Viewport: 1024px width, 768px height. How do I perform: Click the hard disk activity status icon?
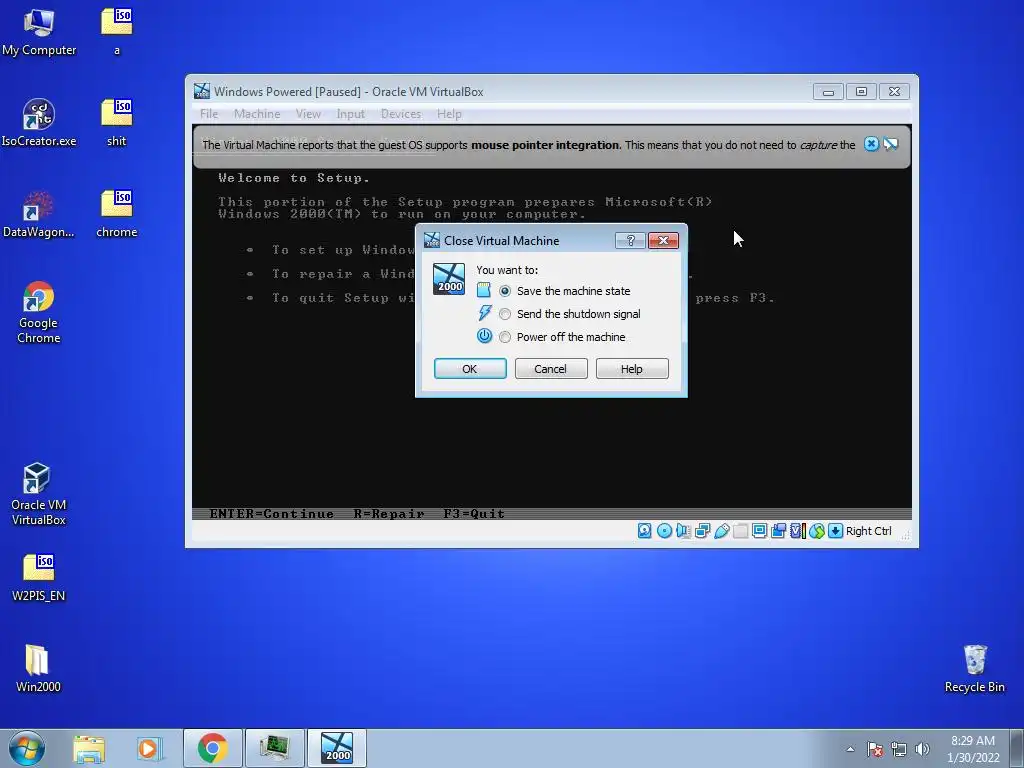point(645,531)
